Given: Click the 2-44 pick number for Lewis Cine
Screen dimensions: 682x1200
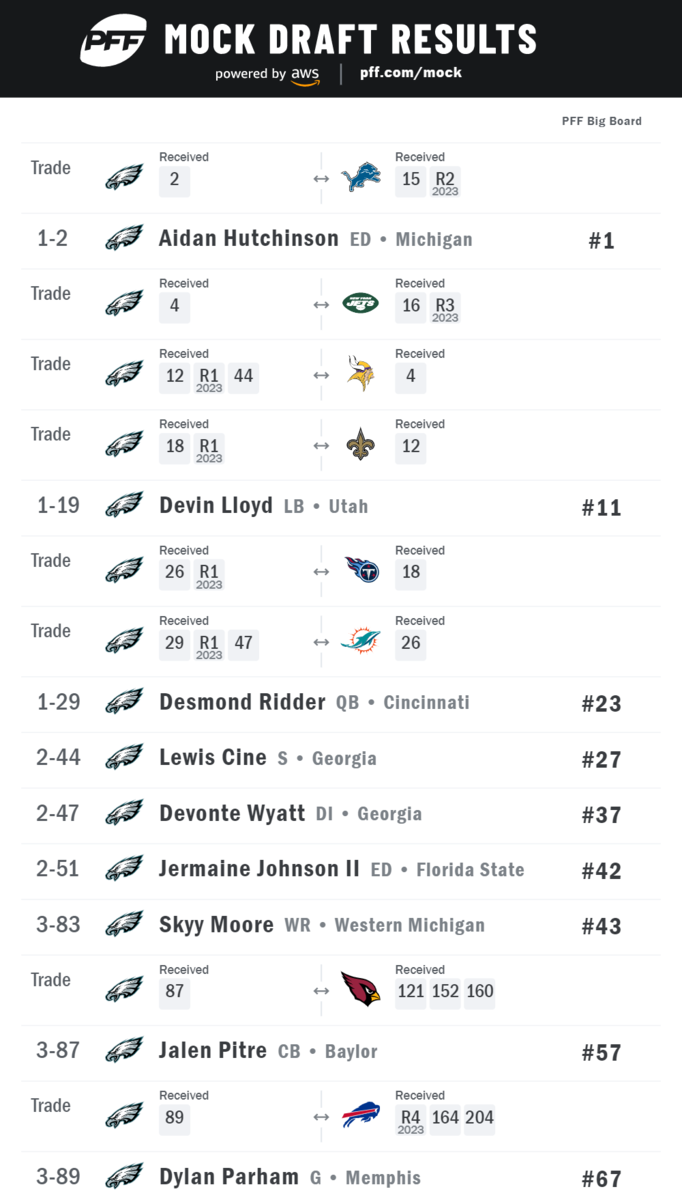Looking at the screenshot, I should coord(58,758).
